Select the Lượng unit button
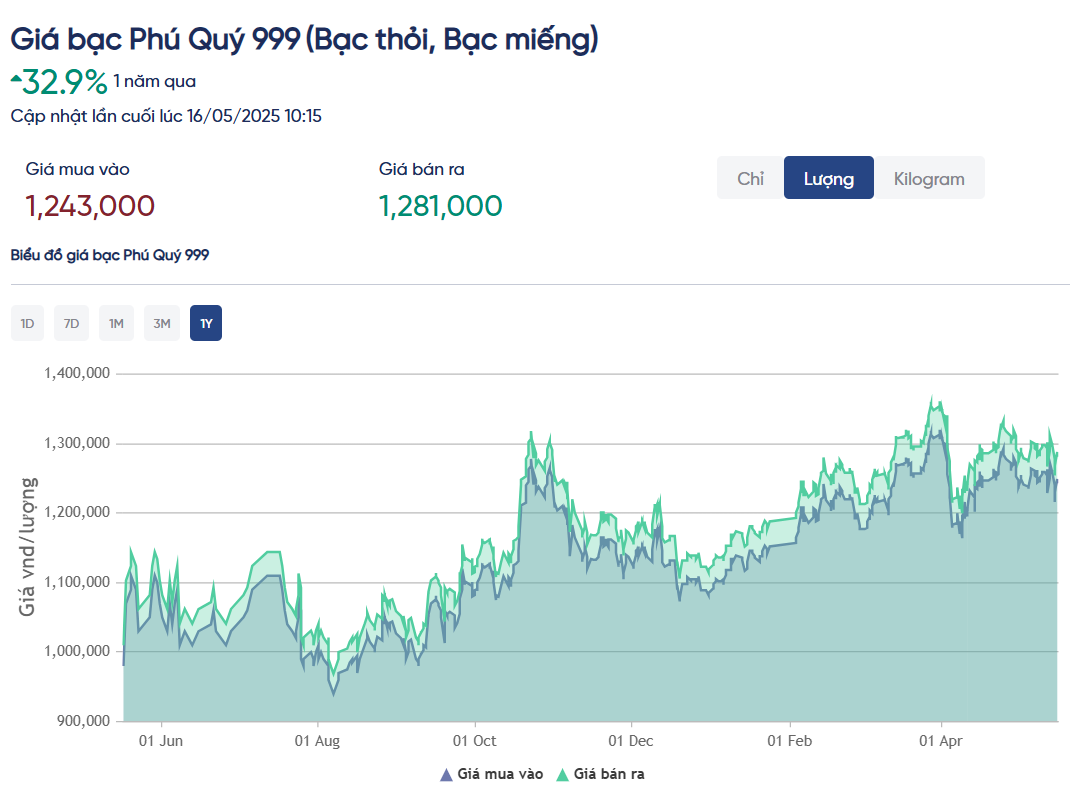 click(828, 178)
